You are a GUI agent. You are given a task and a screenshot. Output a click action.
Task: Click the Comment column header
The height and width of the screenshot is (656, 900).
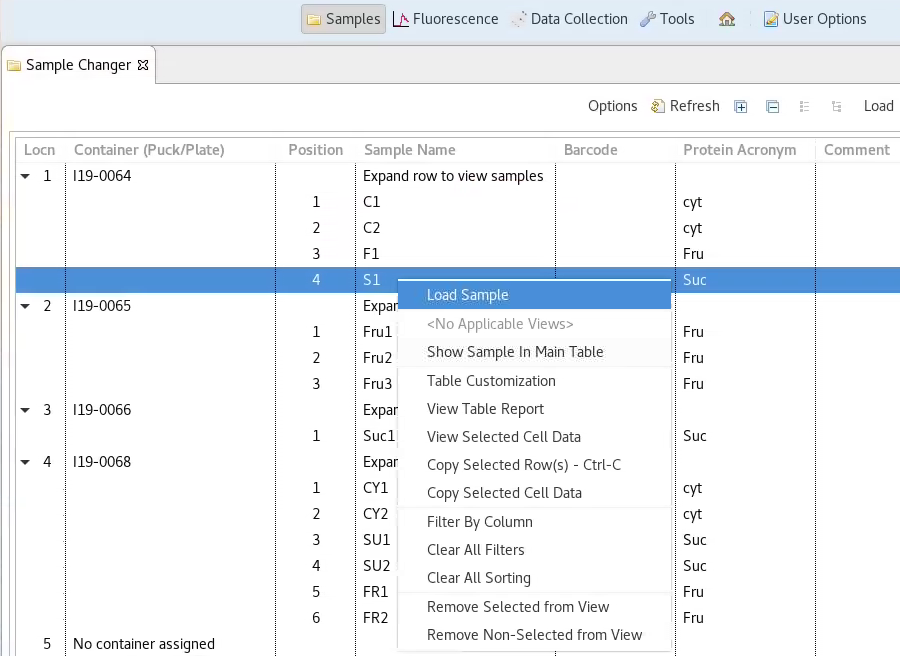point(857,150)
